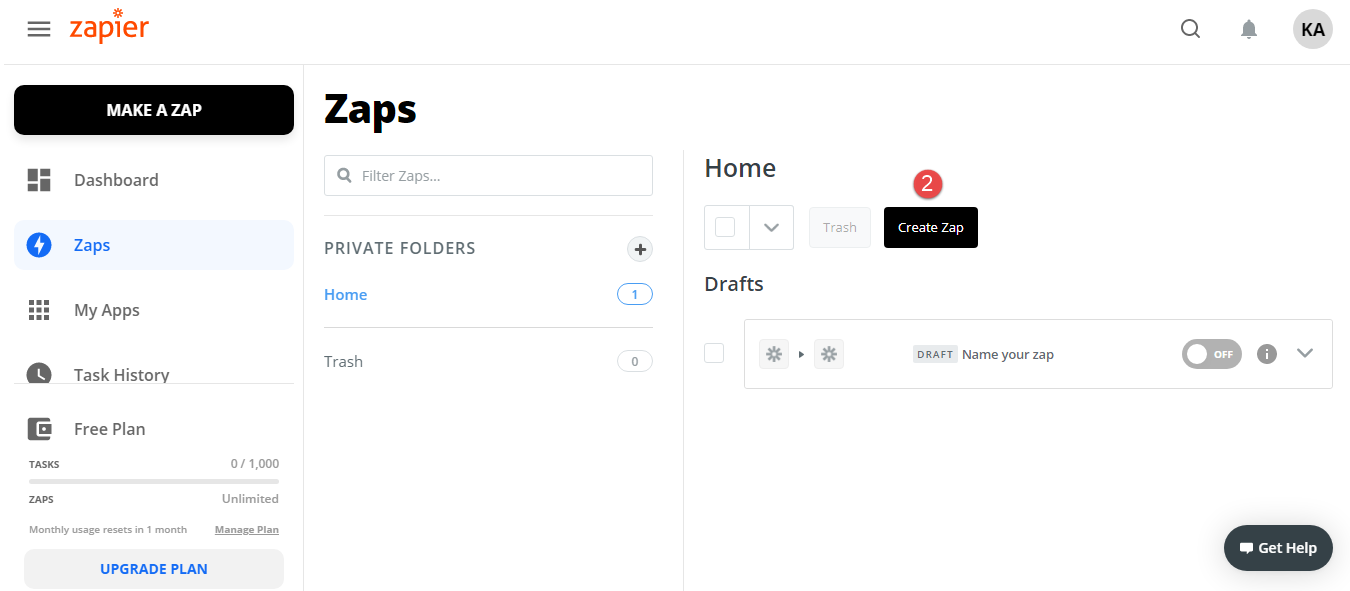Check the draft zap checkbox
The image size is (1350, 591).
click(x=714, y=353)
